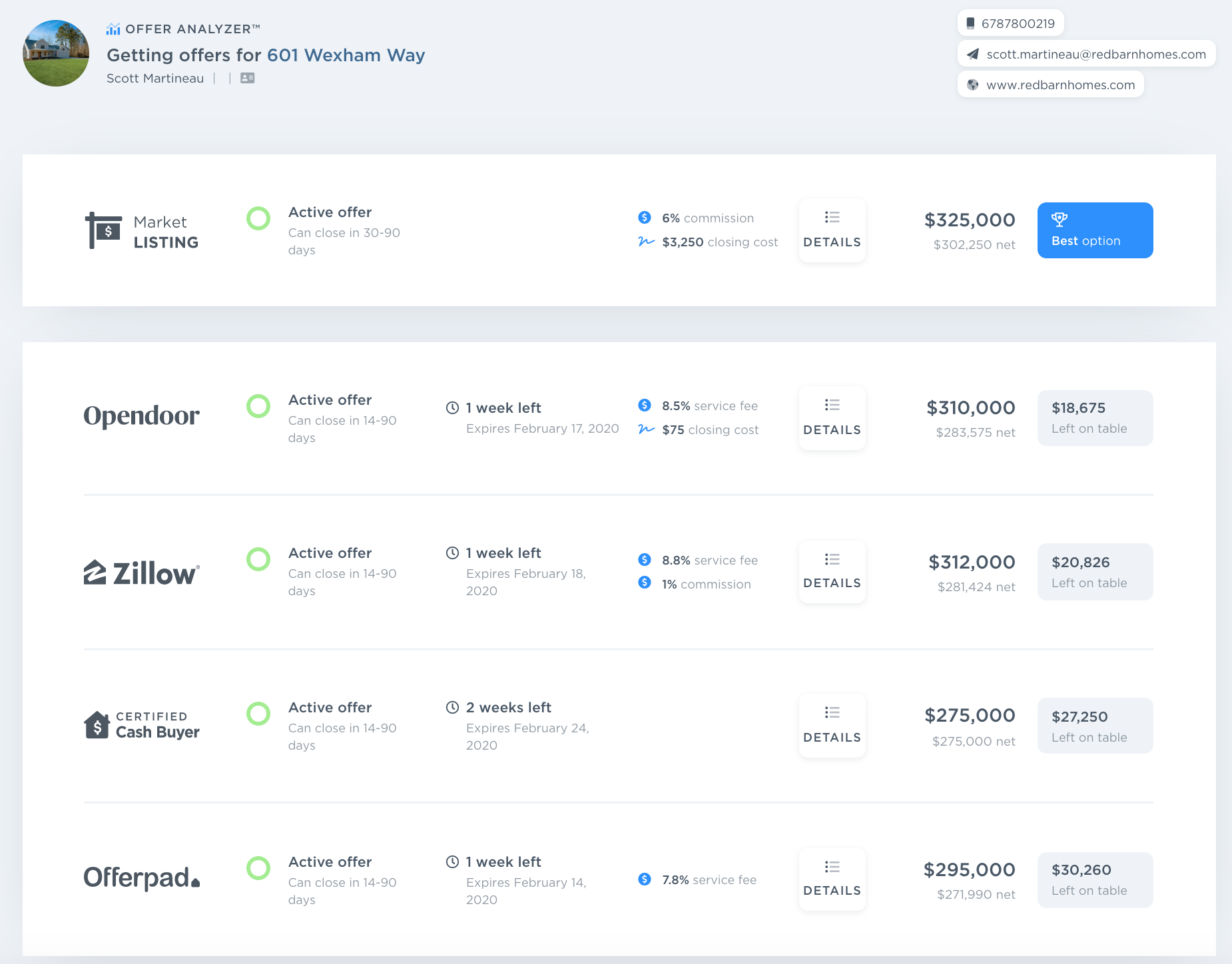
Task: Click the Offer Analyzer chart icon
Action: point(113,29)
